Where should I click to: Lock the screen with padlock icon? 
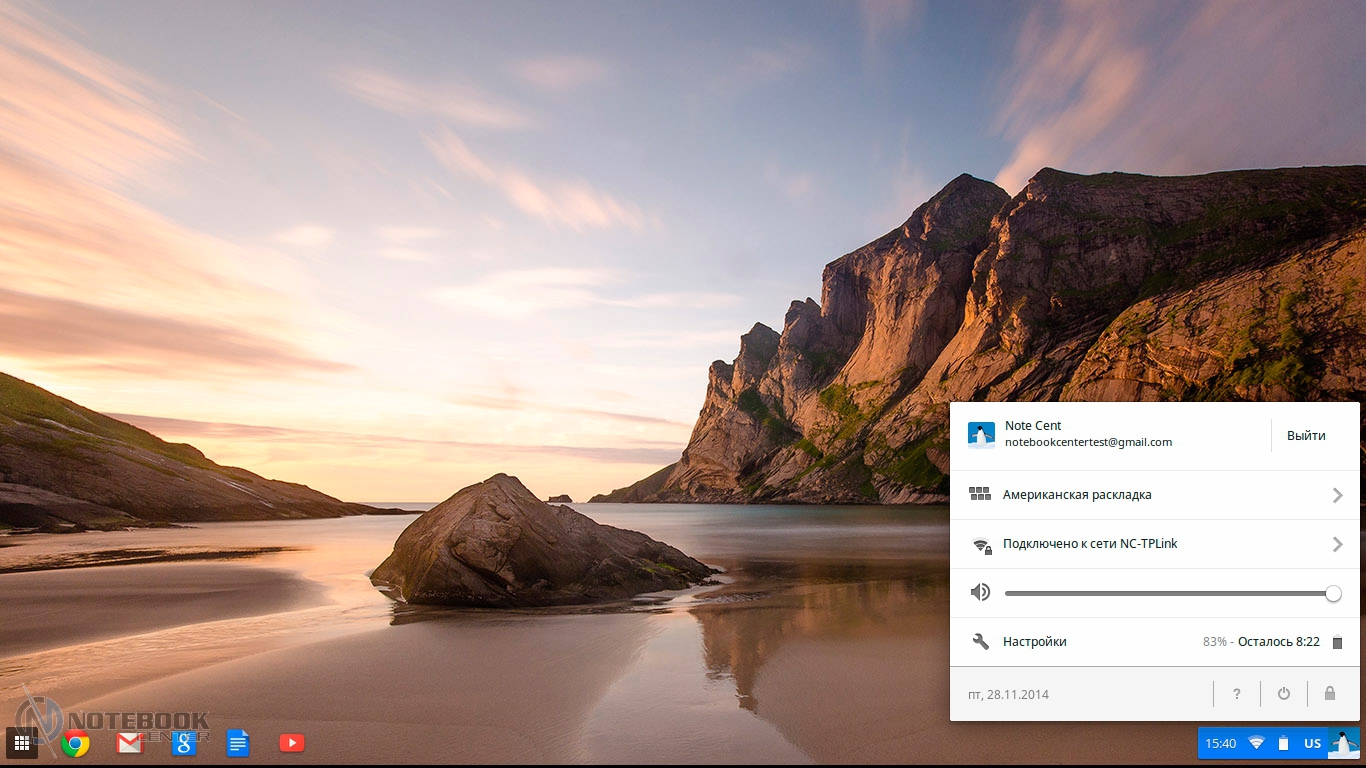tap(1330, 694)
